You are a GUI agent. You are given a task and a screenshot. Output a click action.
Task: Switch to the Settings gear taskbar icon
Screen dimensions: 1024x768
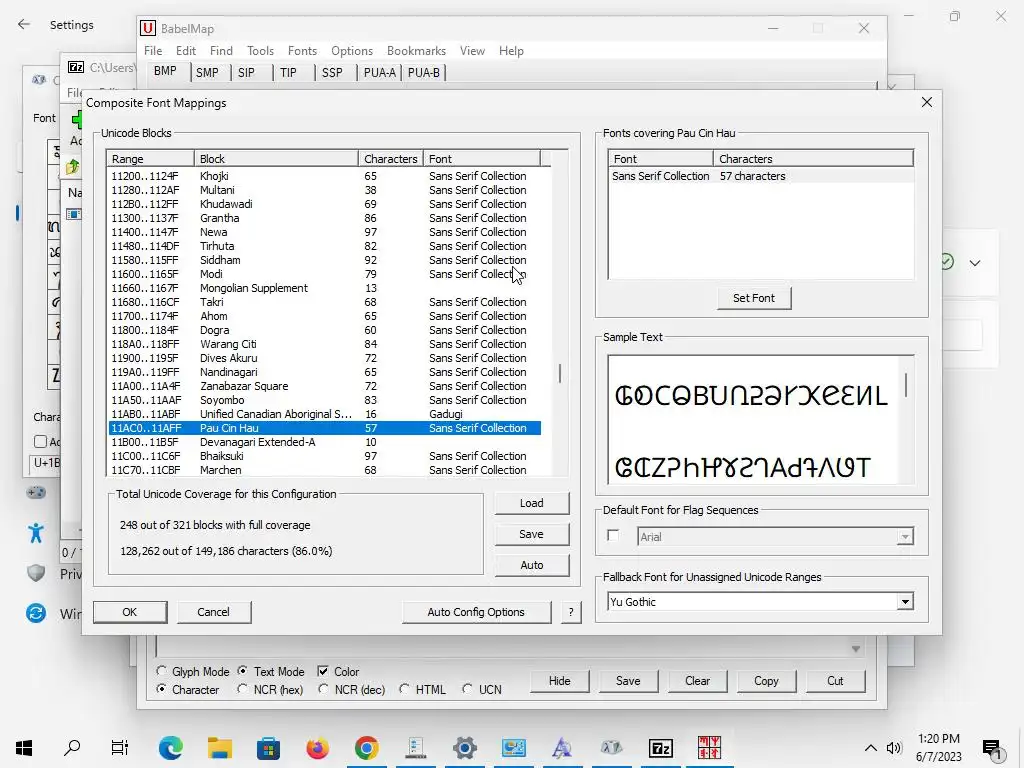click(x=464, y=748)
